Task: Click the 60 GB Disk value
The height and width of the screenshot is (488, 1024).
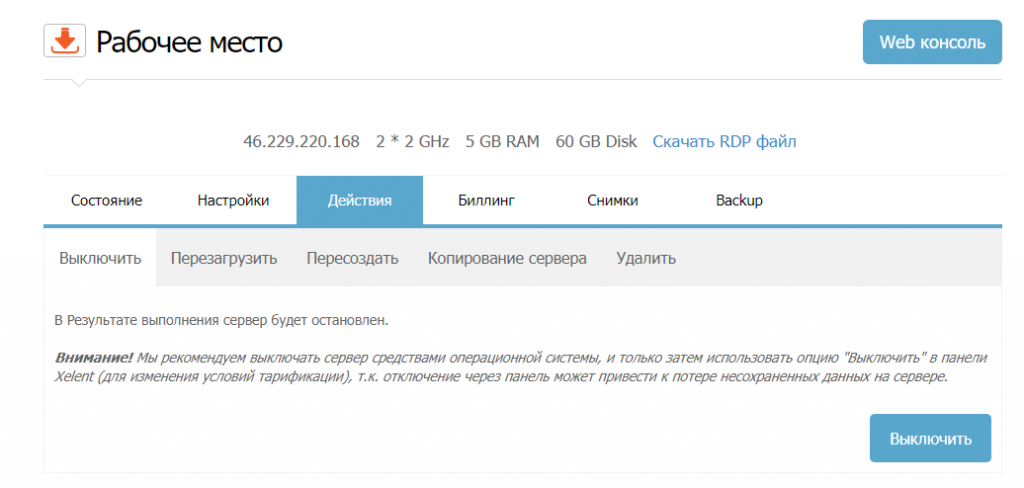Action: click(x=596, y=141)
